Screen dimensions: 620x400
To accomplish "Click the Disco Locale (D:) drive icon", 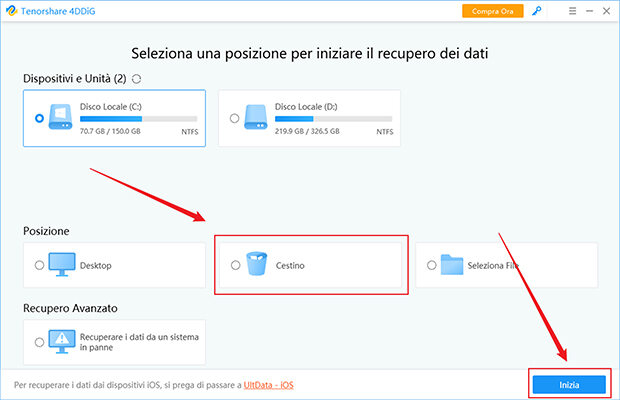I will (x=256, y=117).
